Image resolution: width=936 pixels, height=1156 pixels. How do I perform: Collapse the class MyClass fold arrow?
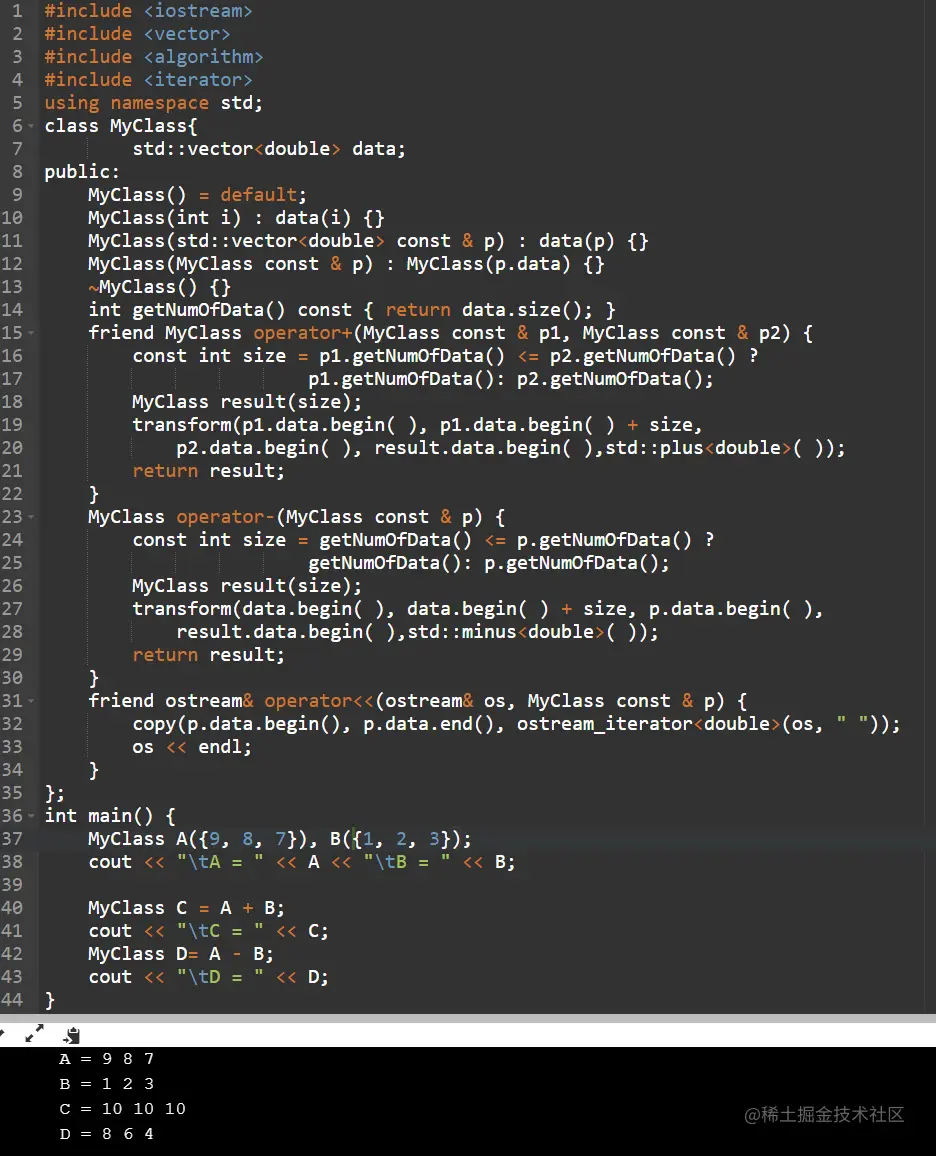click(x=31, y=126)
